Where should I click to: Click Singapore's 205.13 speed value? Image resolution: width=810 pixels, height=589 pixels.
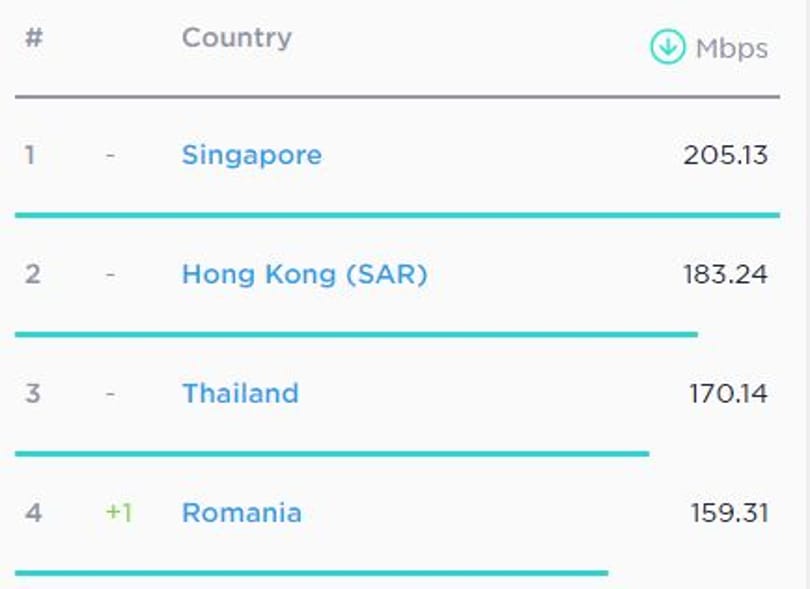[x=725, y=155]
